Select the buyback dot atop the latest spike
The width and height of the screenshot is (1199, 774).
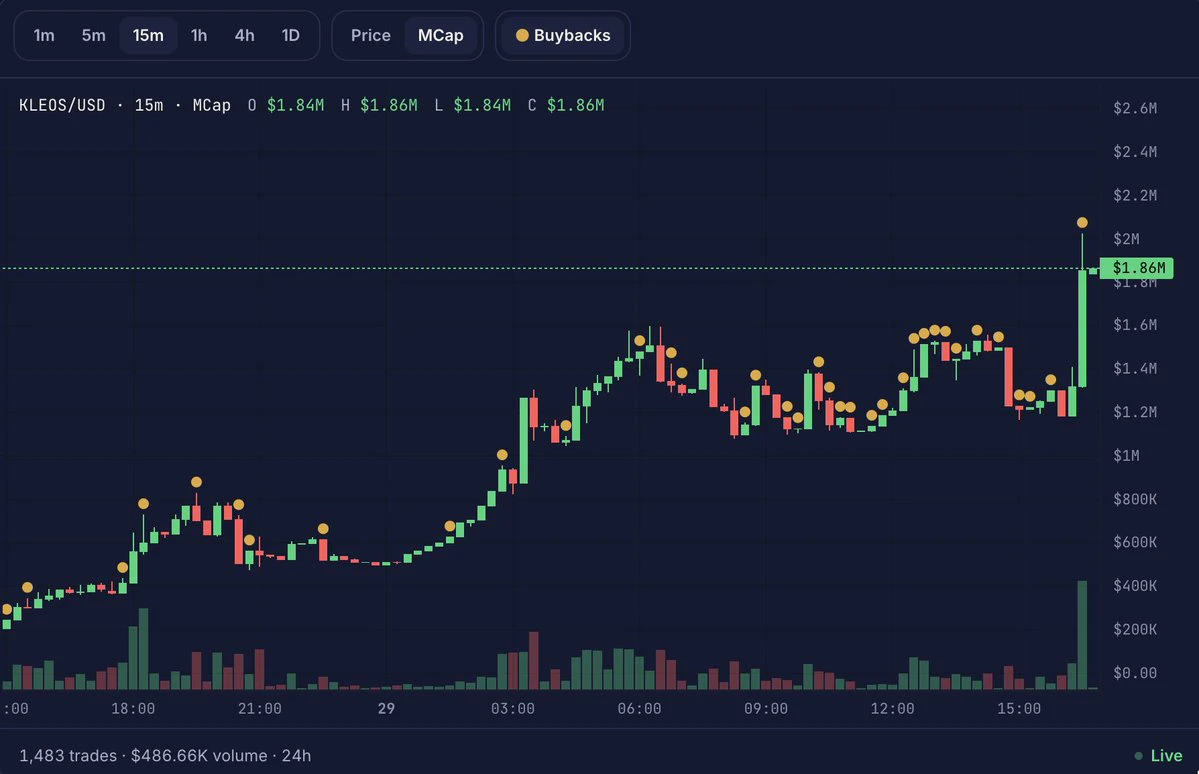click(x=1082, y=223)
